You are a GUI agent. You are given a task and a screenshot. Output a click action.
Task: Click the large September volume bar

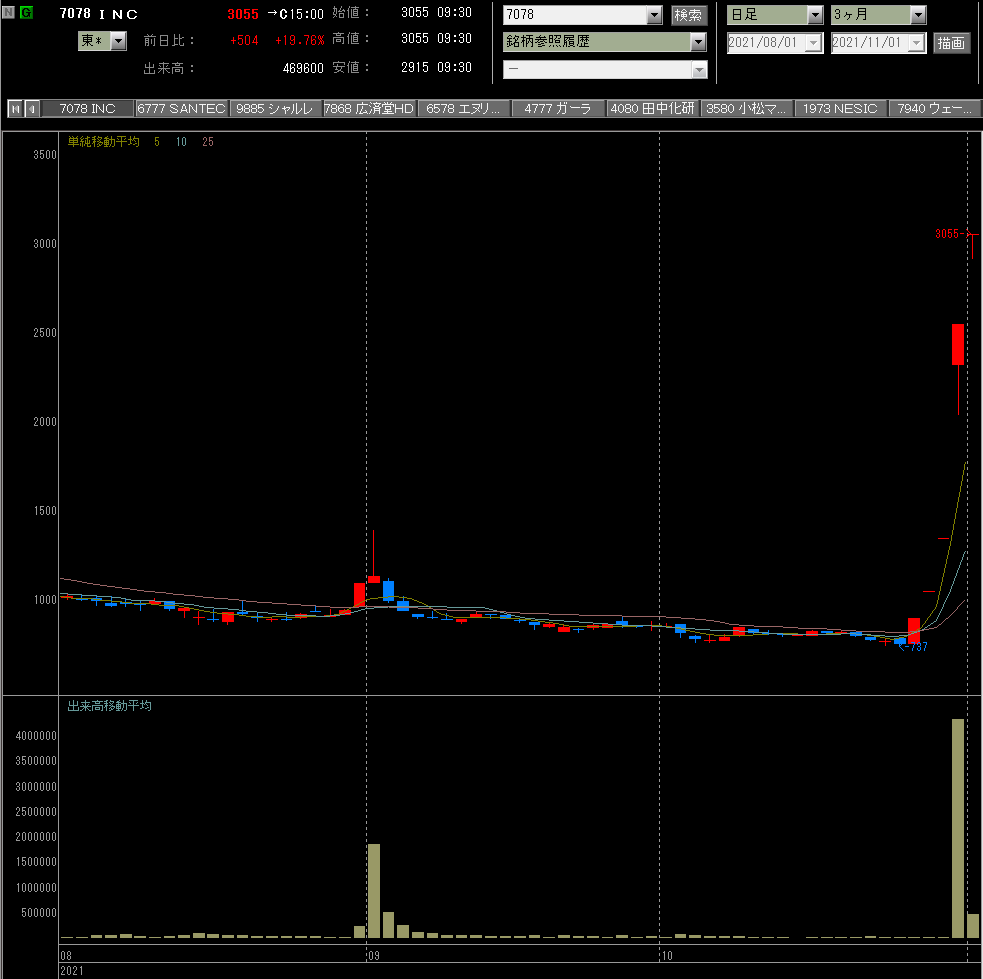coord(374,891)
